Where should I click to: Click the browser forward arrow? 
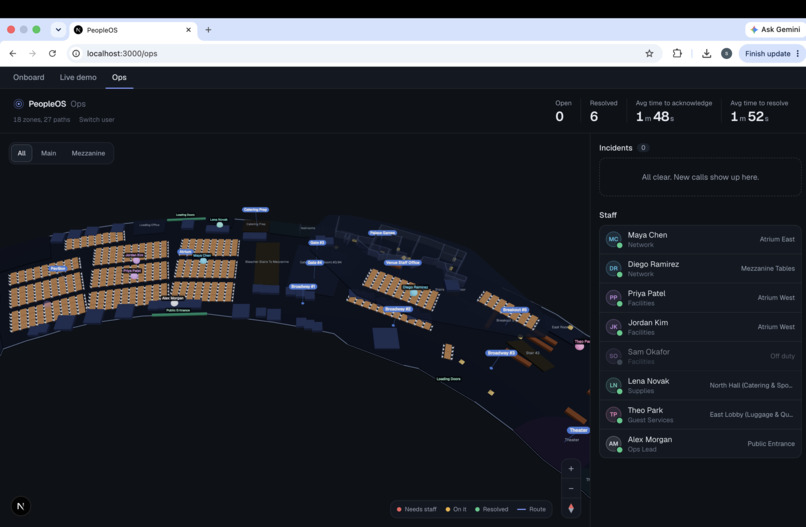pos(32,53)
